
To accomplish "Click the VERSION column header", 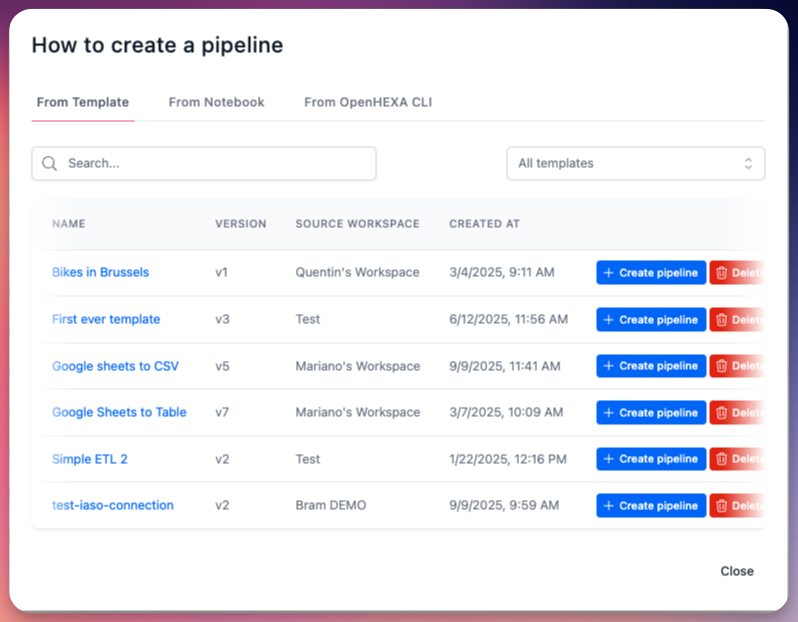I will click(x=241, y=224).
